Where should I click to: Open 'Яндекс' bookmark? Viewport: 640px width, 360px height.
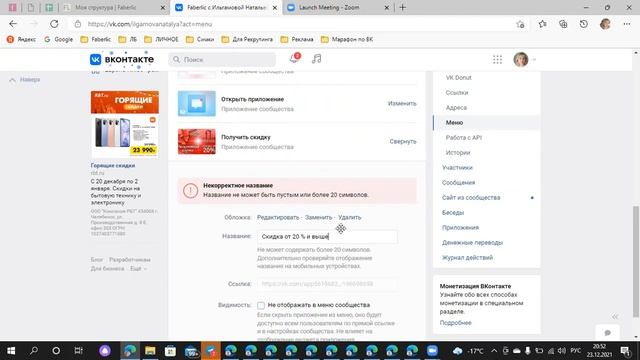click(x=21, y=40)
